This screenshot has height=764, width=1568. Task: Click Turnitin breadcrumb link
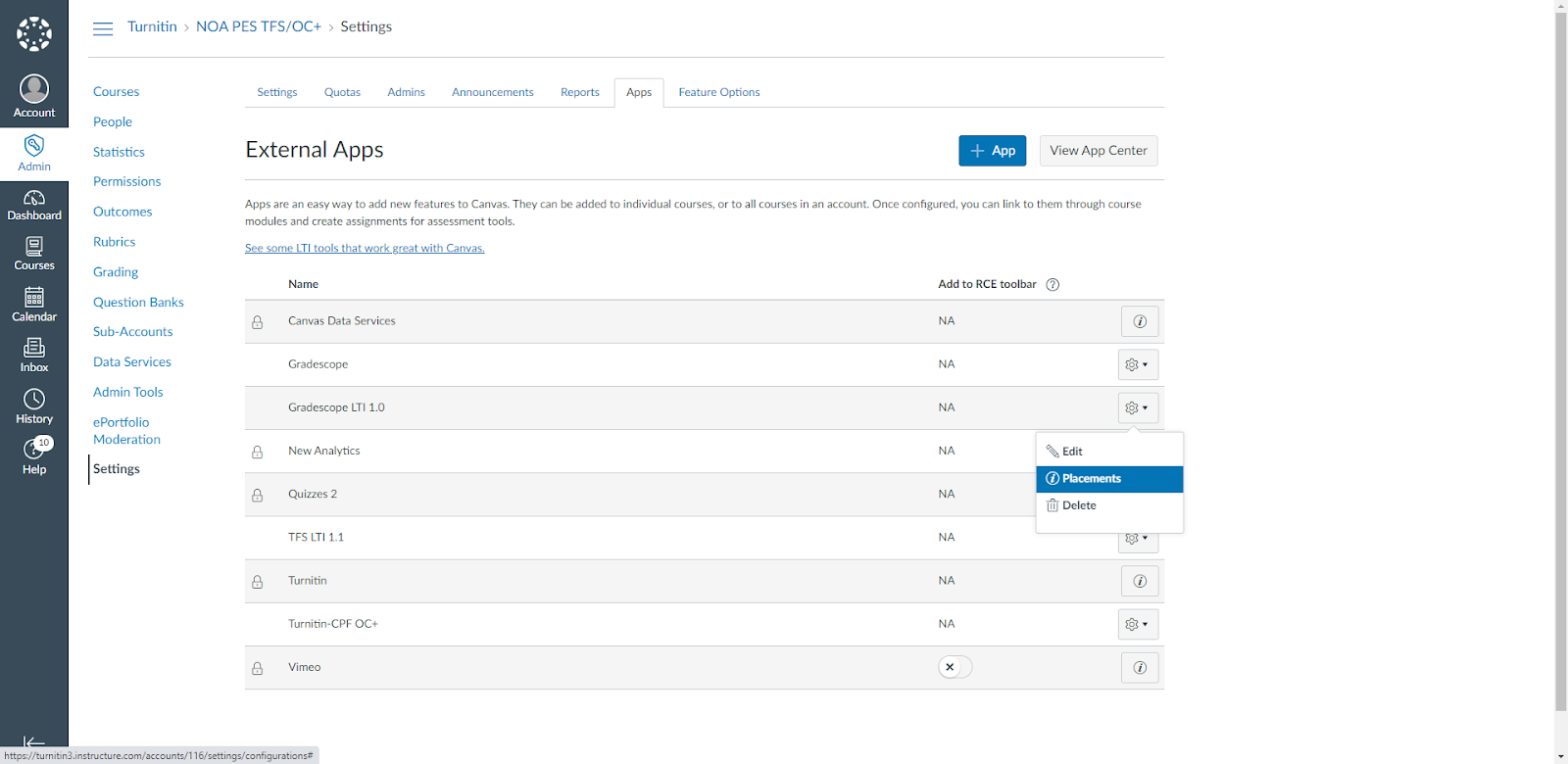(152, 26)
